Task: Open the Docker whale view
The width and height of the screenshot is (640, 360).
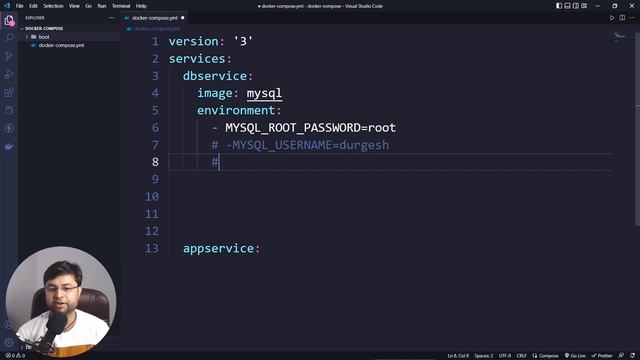Action: tap(9, 147)
